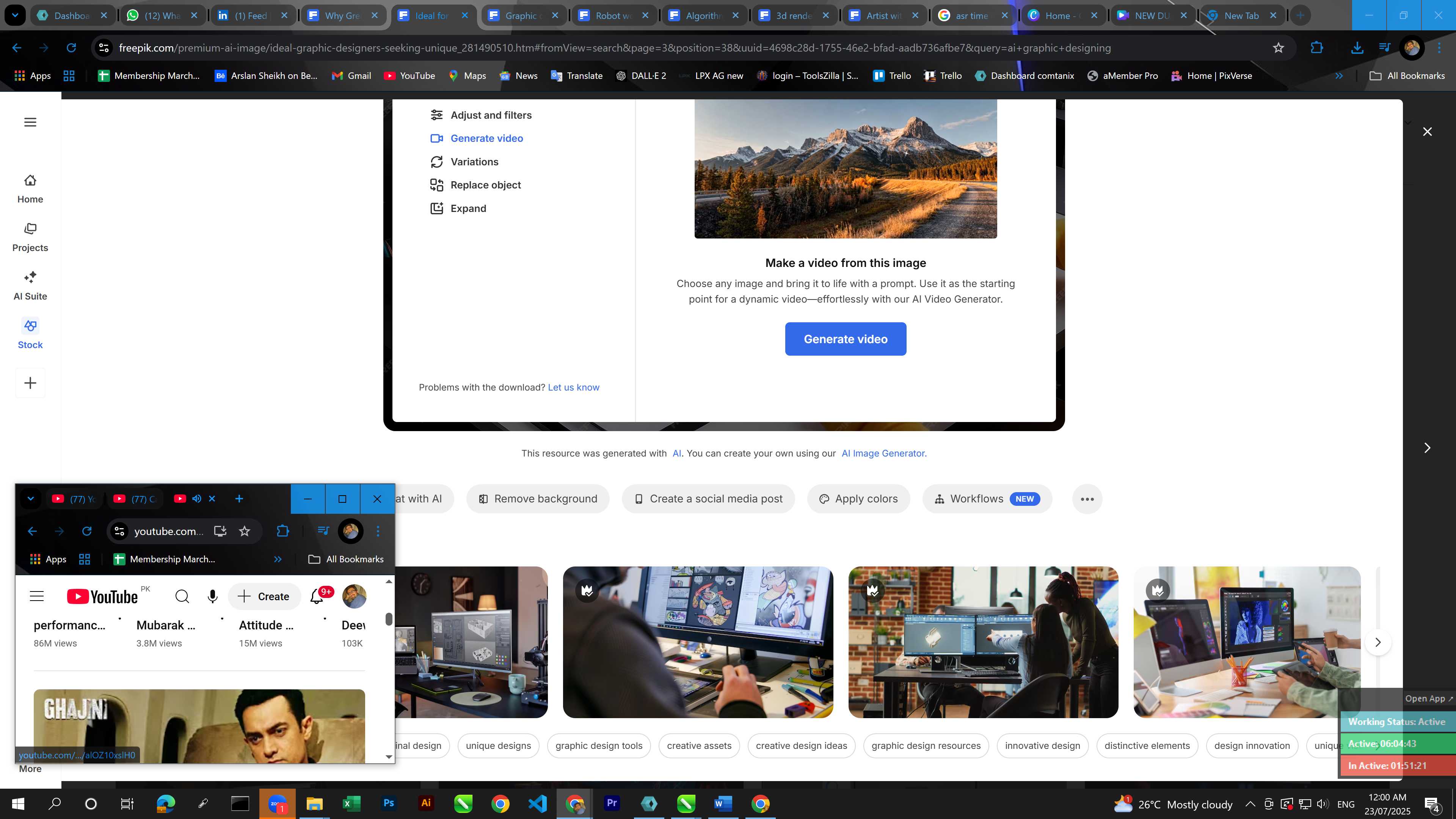Open Chrome downloads icon

tap(1357, 48)
